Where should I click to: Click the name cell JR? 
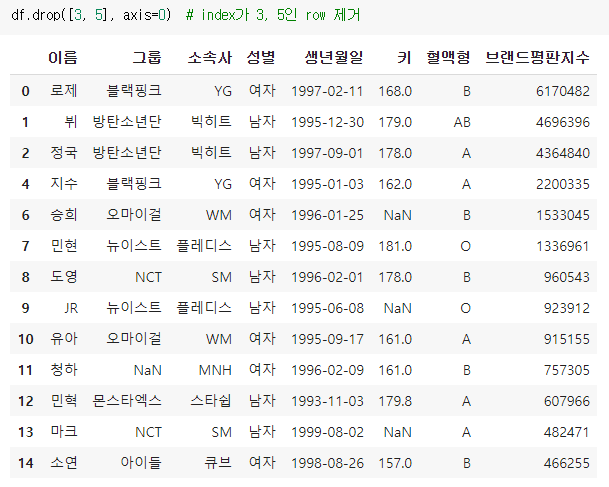click(71, 308)
